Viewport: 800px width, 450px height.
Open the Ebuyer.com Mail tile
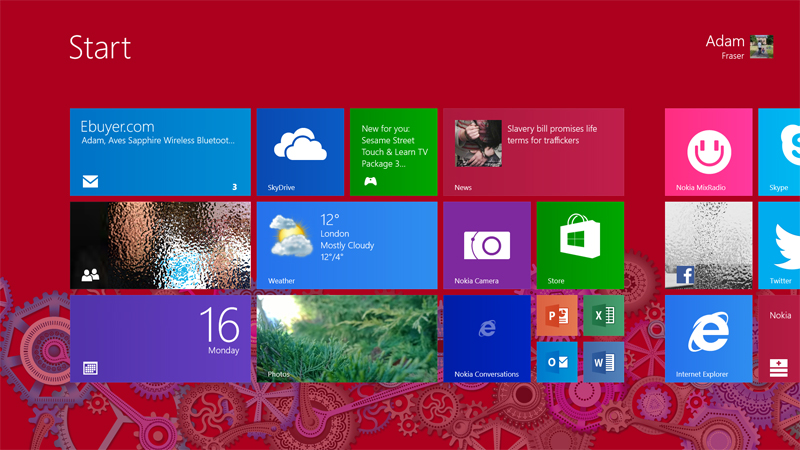pyautogui.click(x=160, y=152)
